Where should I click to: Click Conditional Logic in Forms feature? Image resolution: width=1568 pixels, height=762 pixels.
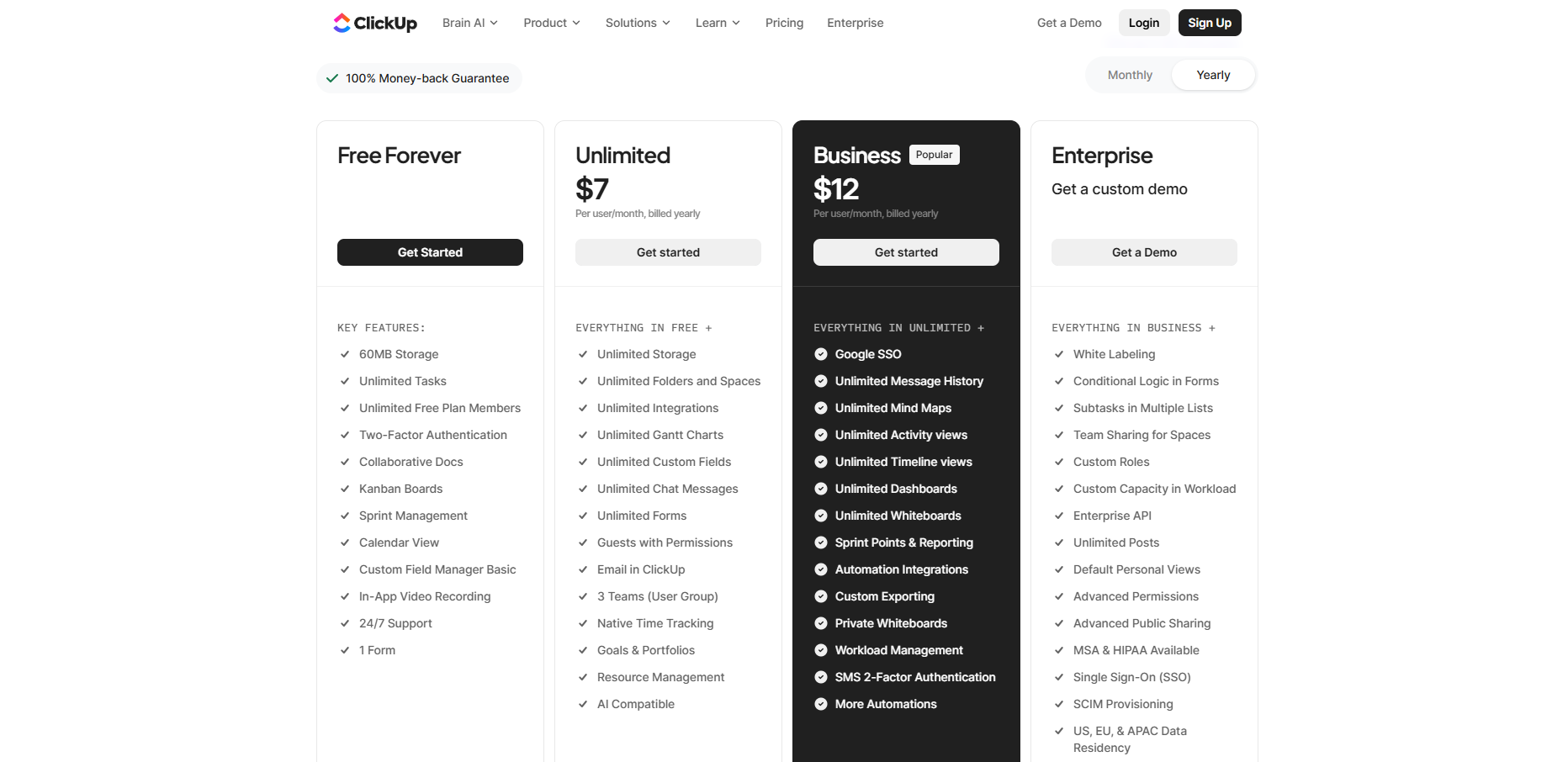[x=1146, y=381]
